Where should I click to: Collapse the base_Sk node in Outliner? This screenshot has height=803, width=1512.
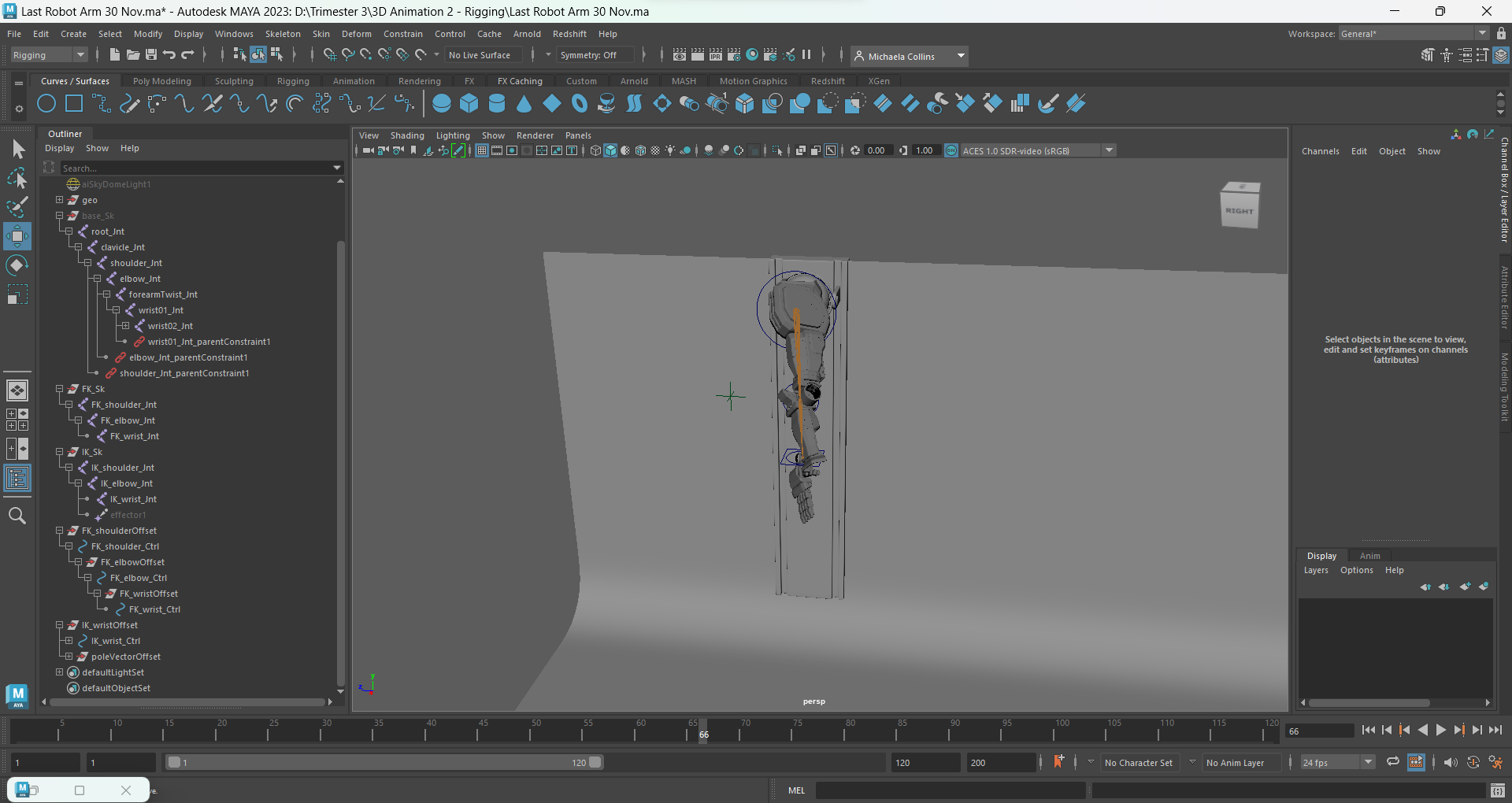tap(59, 216)
